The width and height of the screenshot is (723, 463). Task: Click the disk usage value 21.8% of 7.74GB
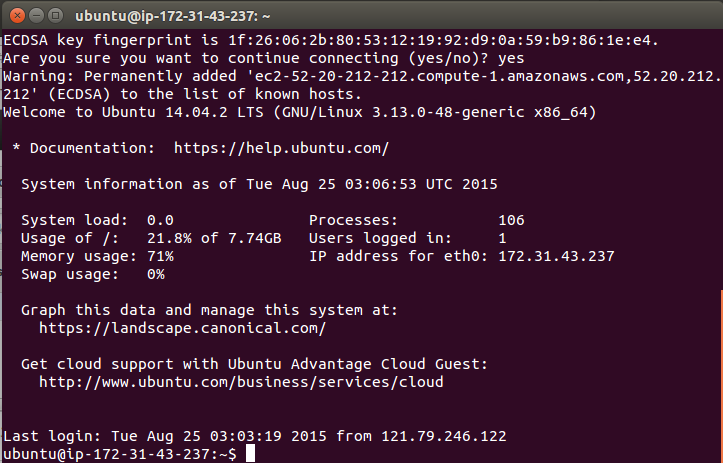(214, 238)
